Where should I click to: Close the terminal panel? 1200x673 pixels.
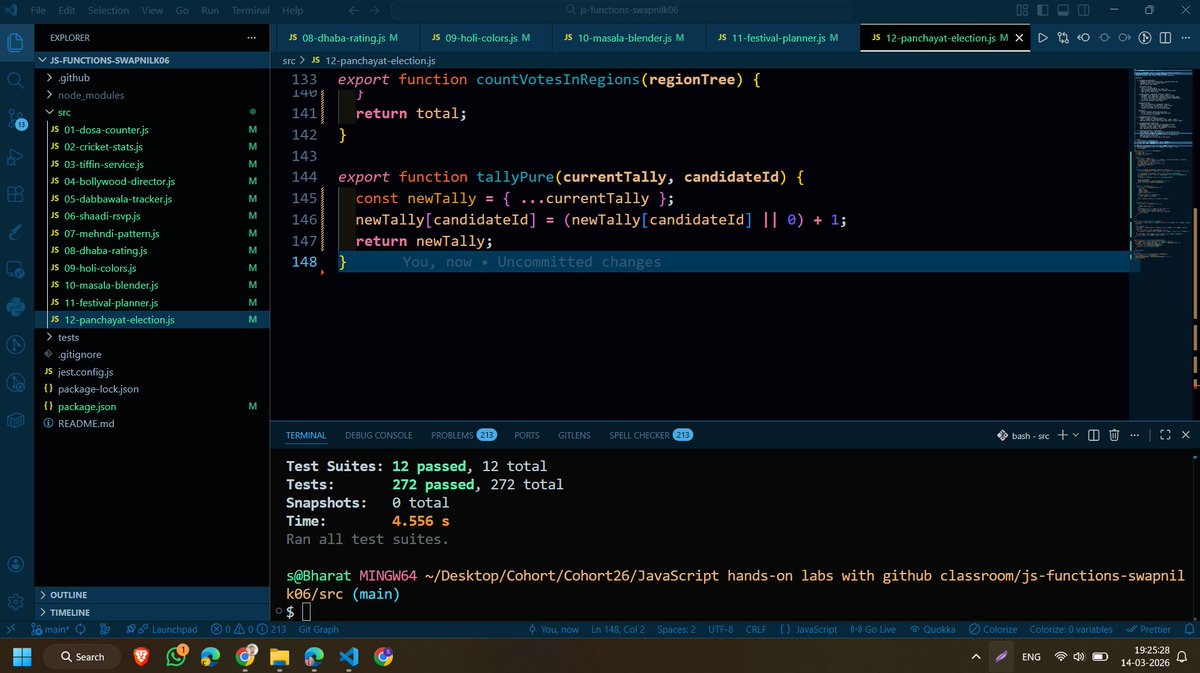pyautogui.click(x=1185, y=435)
